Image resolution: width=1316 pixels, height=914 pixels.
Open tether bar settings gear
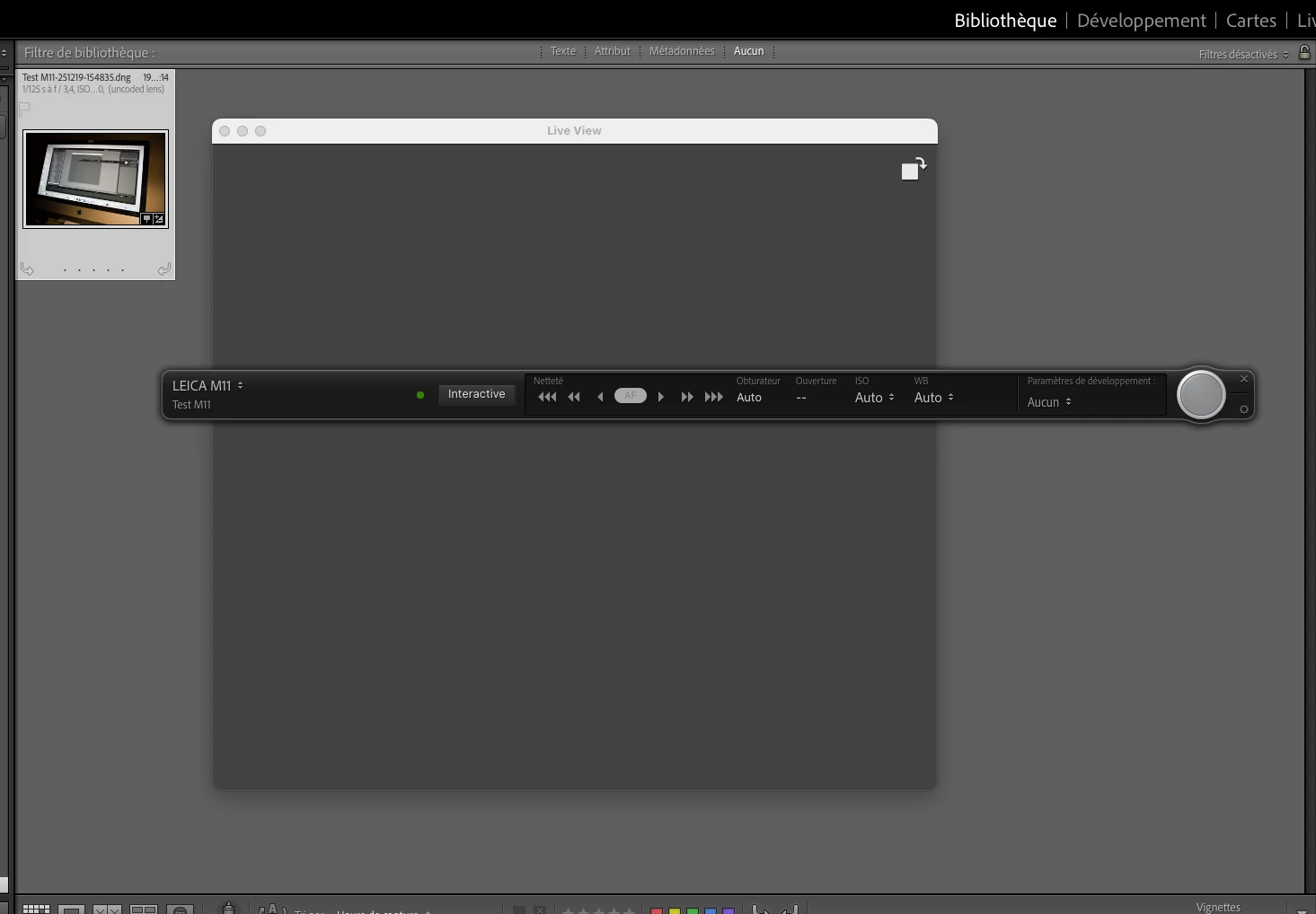point(1244,409)
